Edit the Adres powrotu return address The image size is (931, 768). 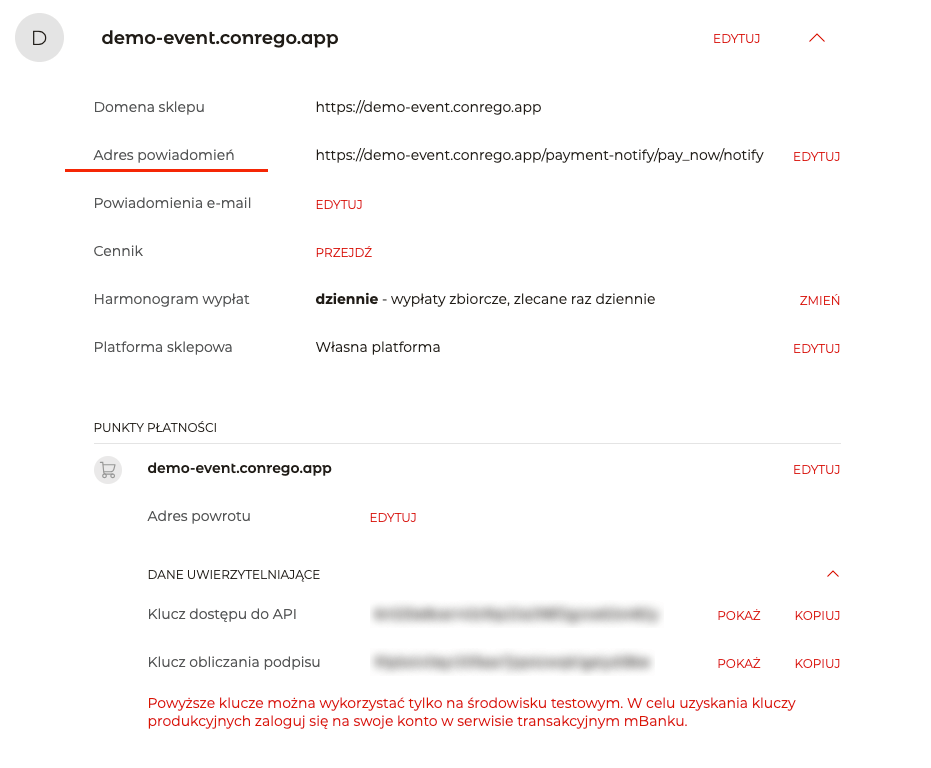coord(393,518)
